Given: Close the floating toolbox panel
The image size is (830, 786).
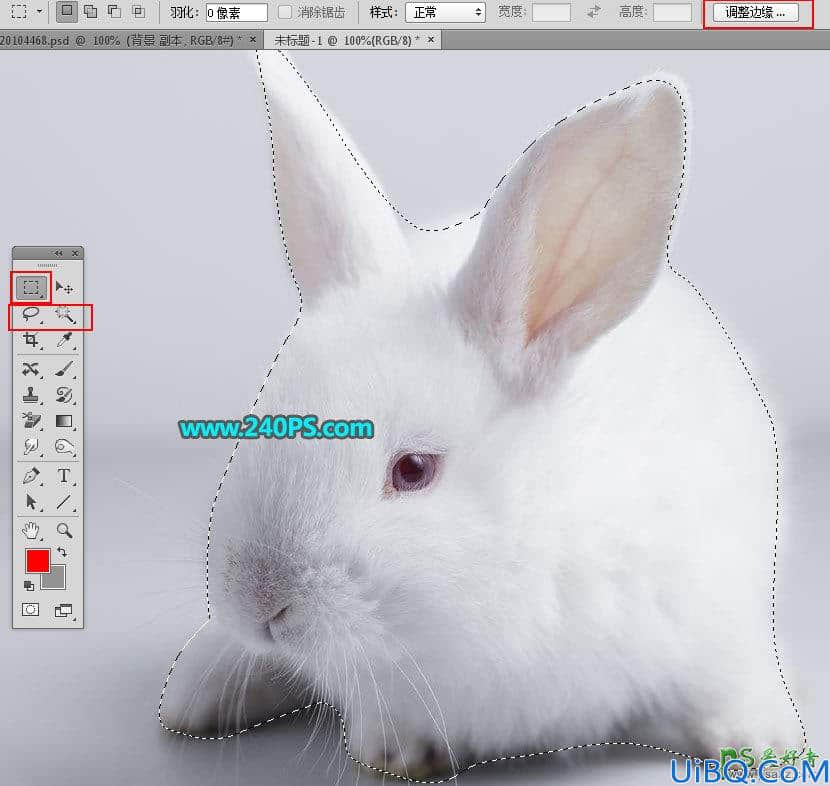Looking at the screenshot, I should (x=75, y=254).
